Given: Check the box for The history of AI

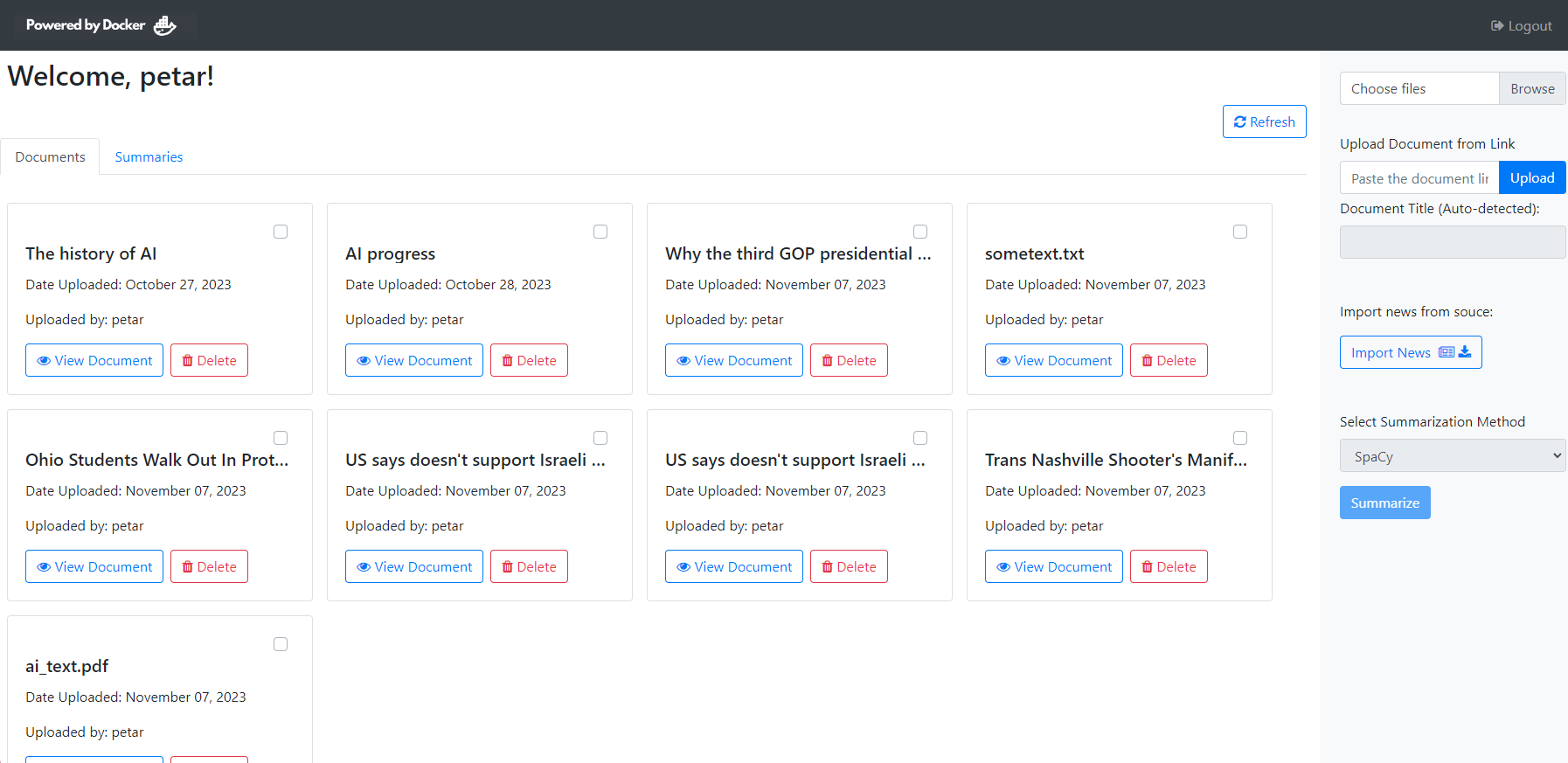Looking at the screenshot, I should click(281, 232).
